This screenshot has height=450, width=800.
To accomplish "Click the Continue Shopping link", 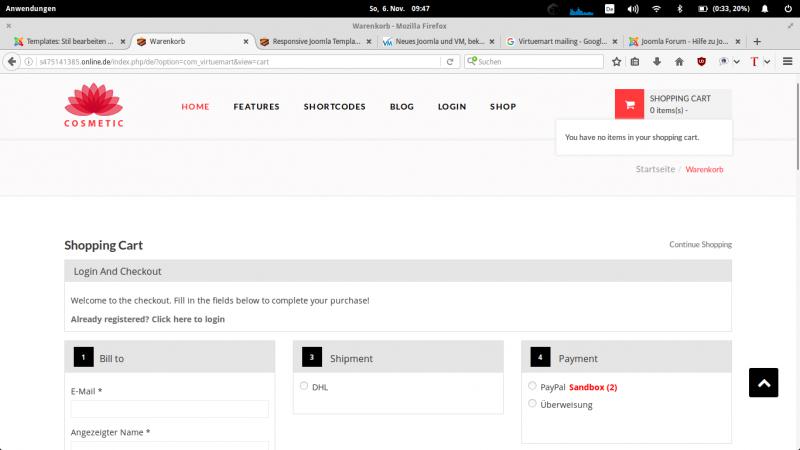I will coord(700,245).
